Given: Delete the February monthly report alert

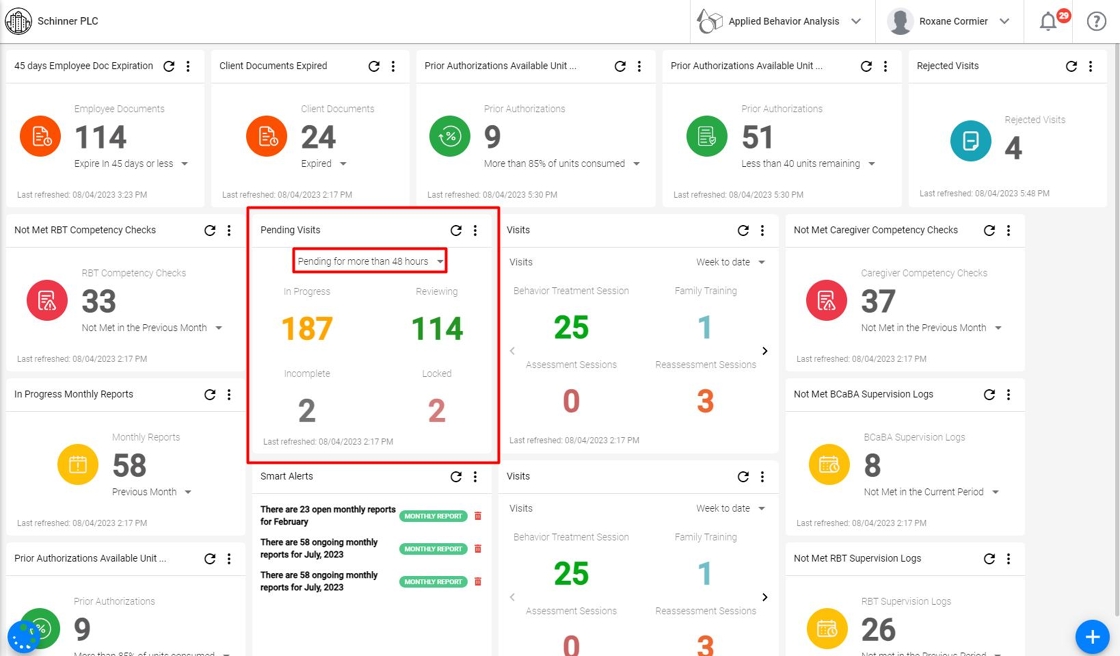Looking at the screenshot, I should click(x=478, y=516).
